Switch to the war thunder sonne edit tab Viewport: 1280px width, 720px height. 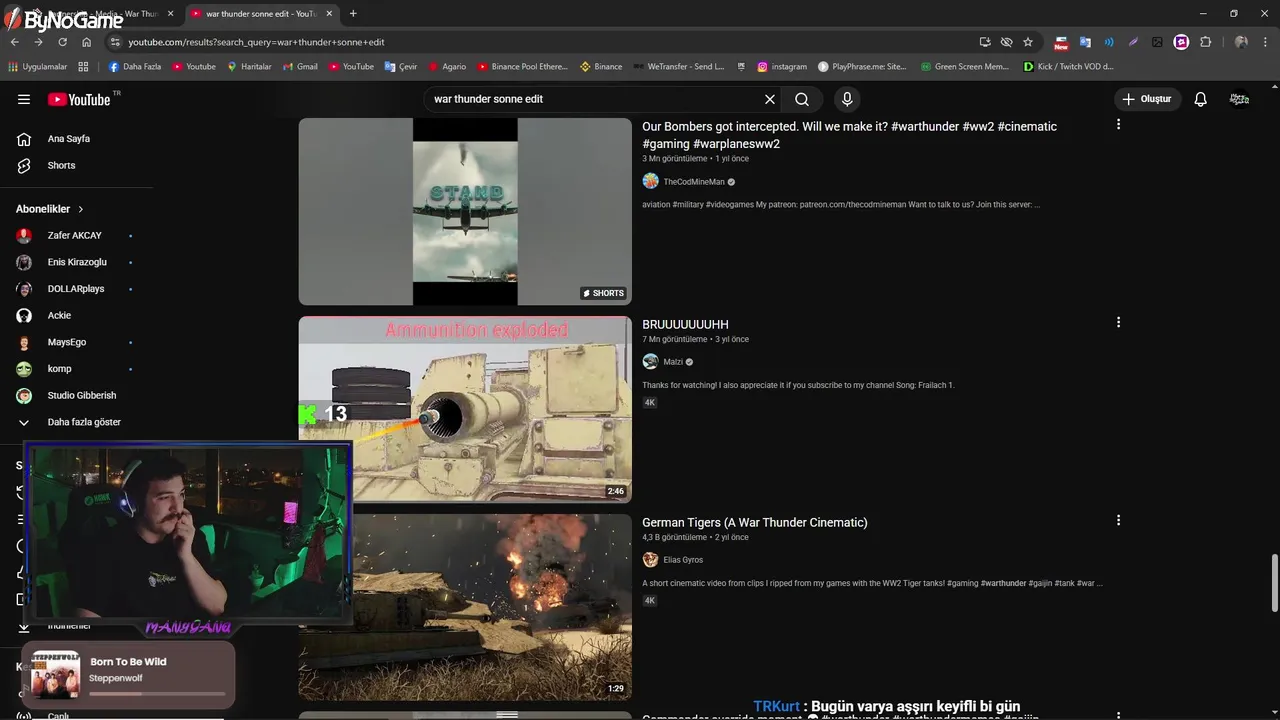tap(262, 14)
